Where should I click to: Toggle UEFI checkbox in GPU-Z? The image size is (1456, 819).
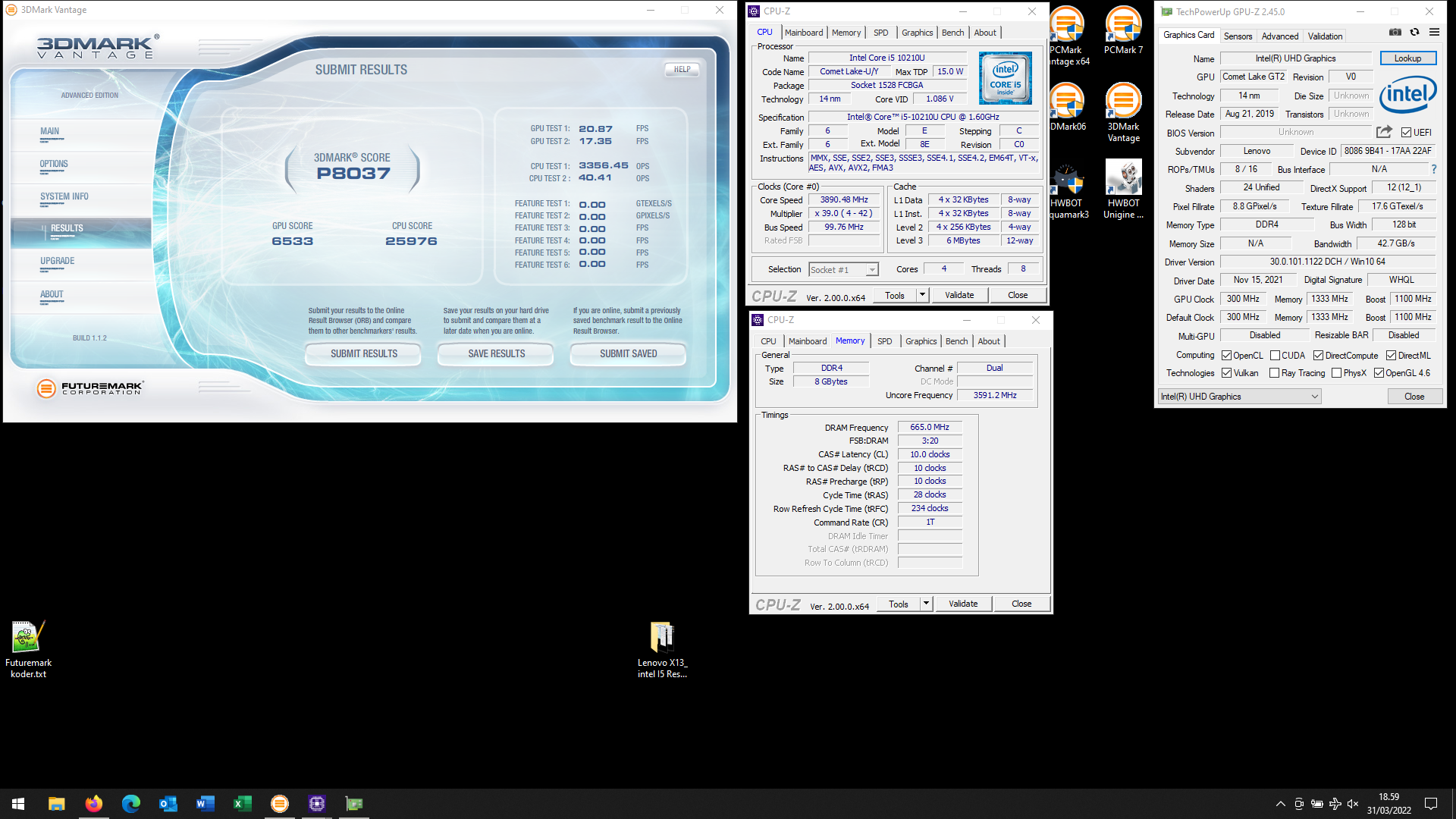pyautogui.click(x=1406, y=132)
